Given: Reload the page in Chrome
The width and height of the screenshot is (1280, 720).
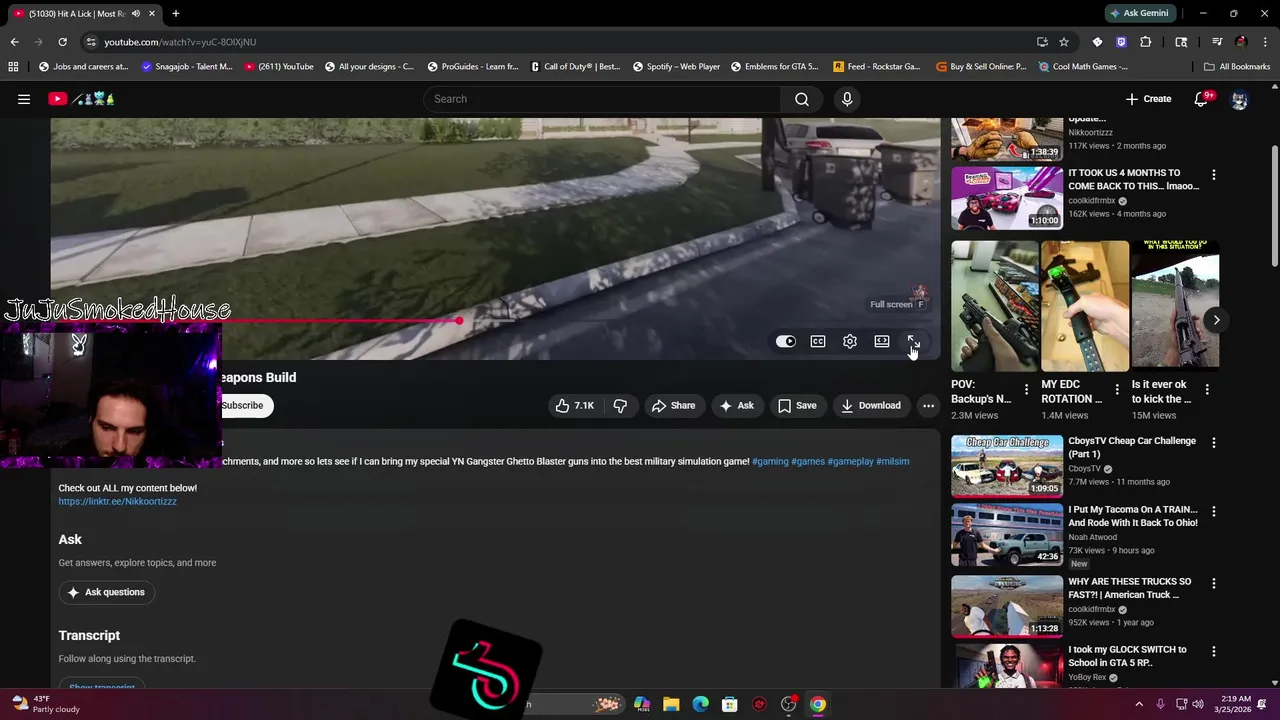Looking at the screenshot, I should [x=62, y=42].
